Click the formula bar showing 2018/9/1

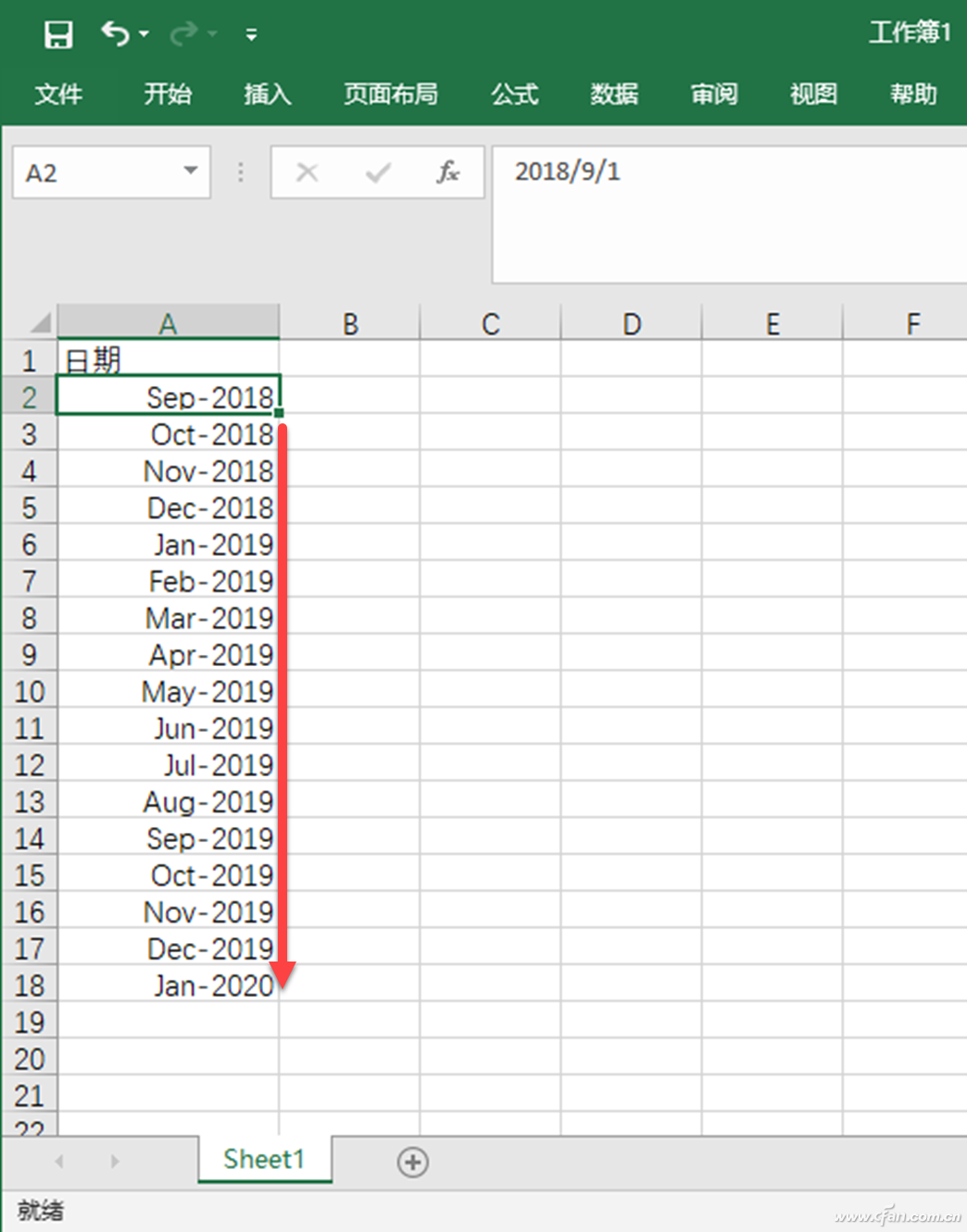729,213
